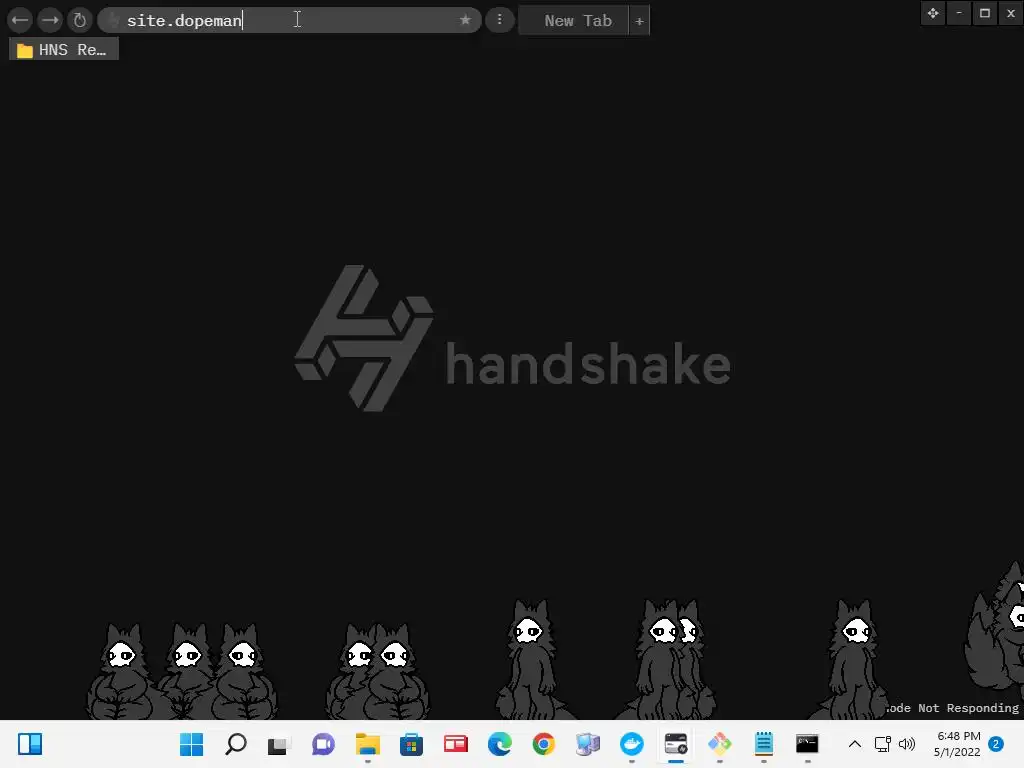Show hidden system tray icons
This screenshot has width=1024, height=768.
pos(854,744)
